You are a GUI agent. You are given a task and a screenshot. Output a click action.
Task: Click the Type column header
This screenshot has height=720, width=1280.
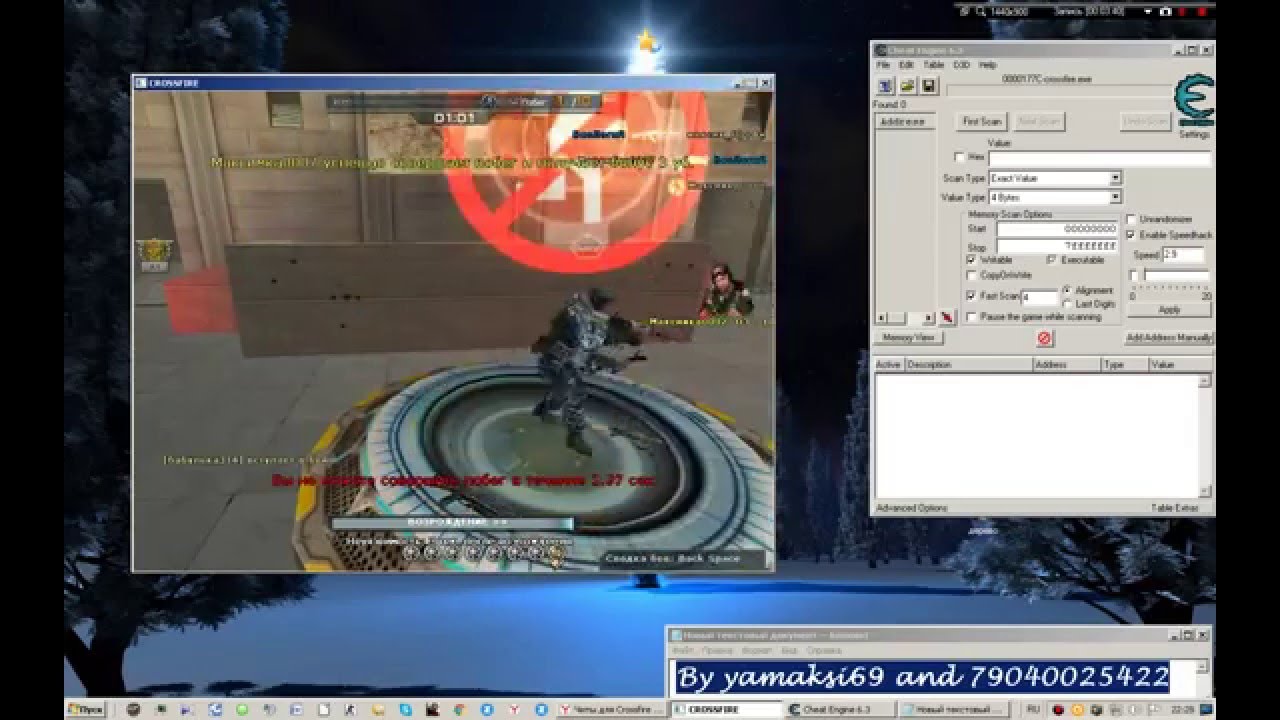coord(1124,365)
